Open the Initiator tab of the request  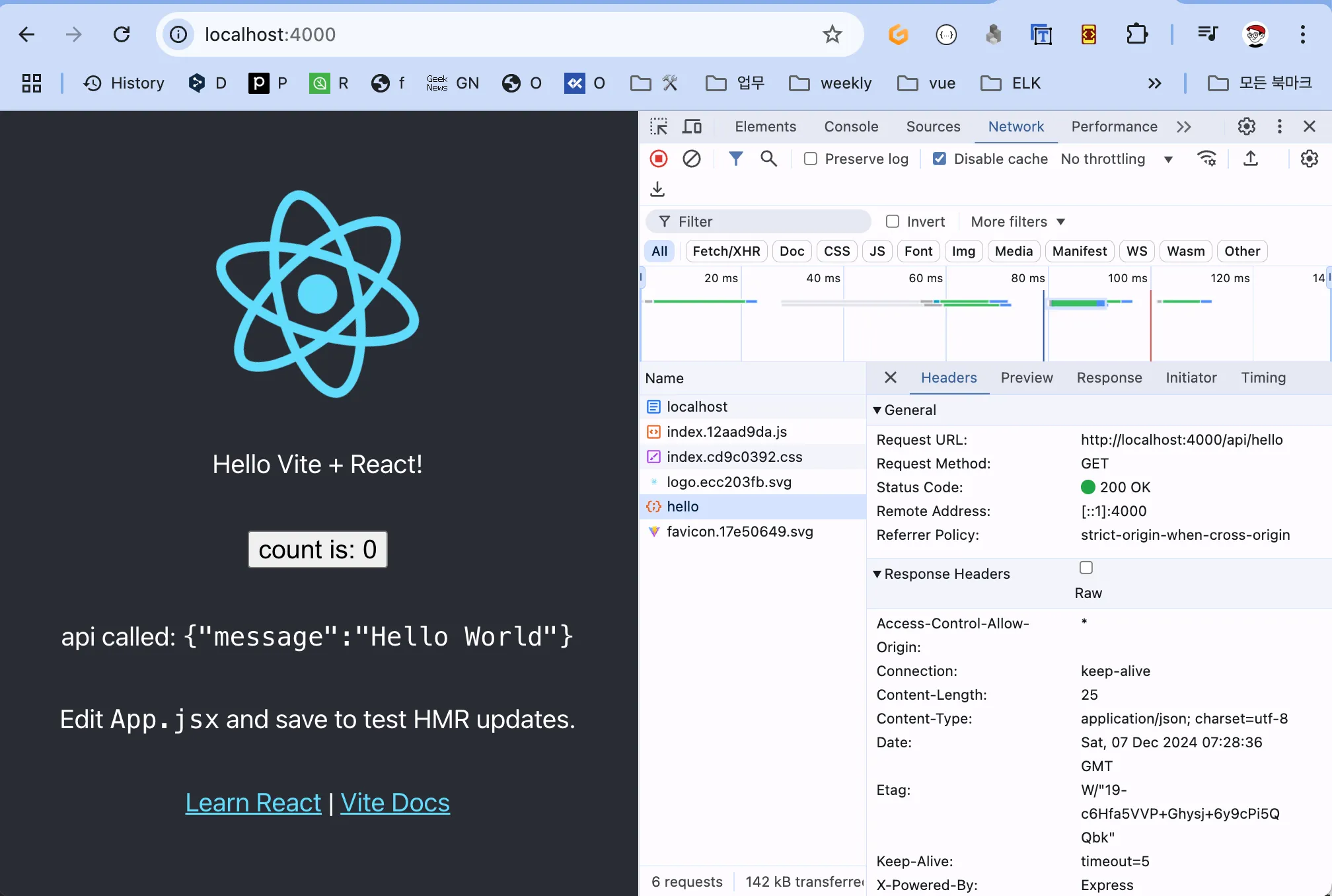tap(1191, 377)
